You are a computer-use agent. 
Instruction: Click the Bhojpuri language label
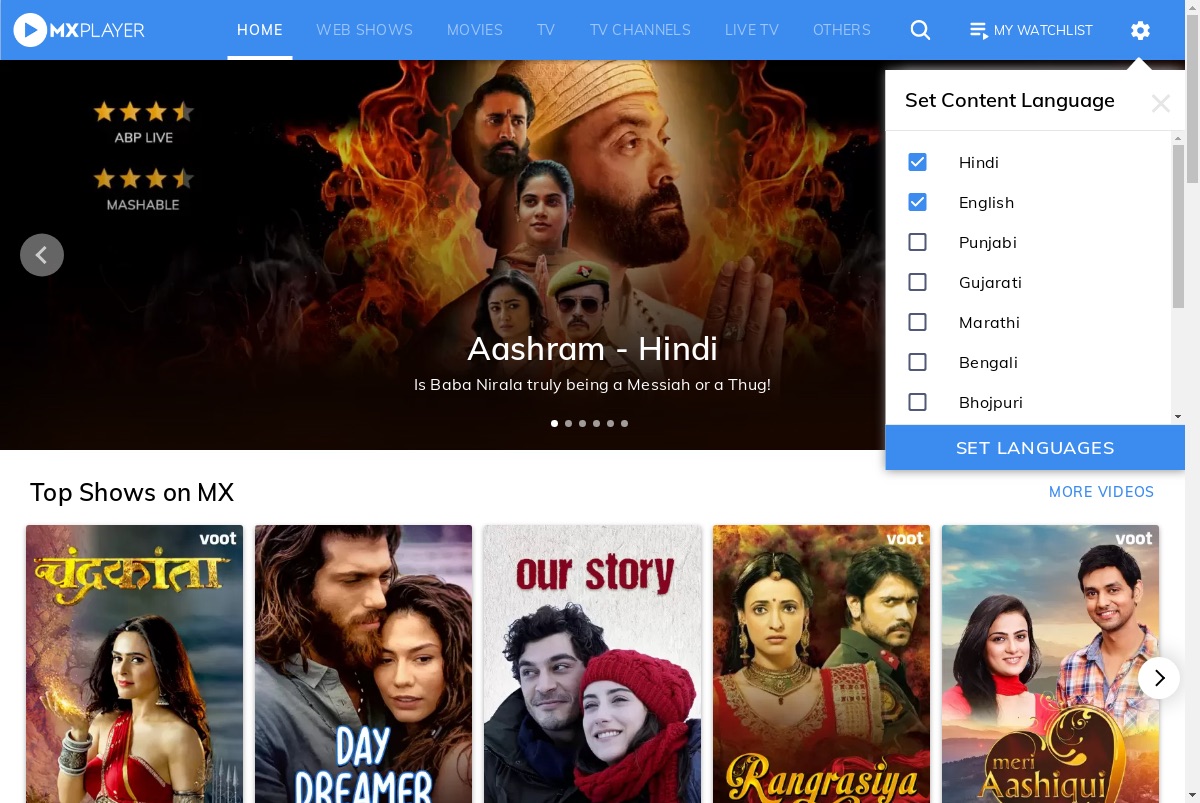991,402
